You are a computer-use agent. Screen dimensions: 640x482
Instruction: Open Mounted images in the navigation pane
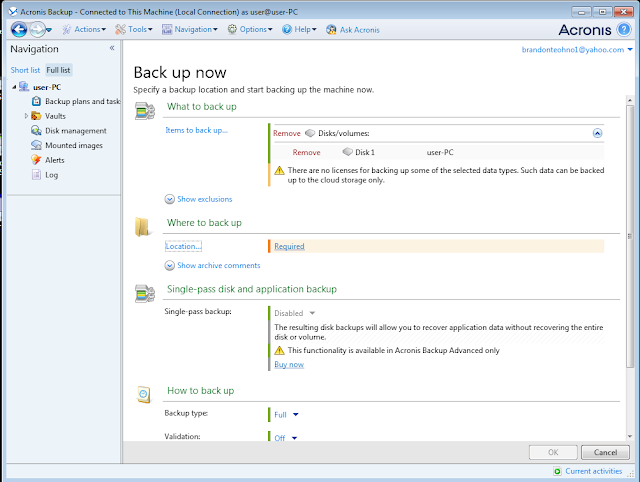click(67, 145)
